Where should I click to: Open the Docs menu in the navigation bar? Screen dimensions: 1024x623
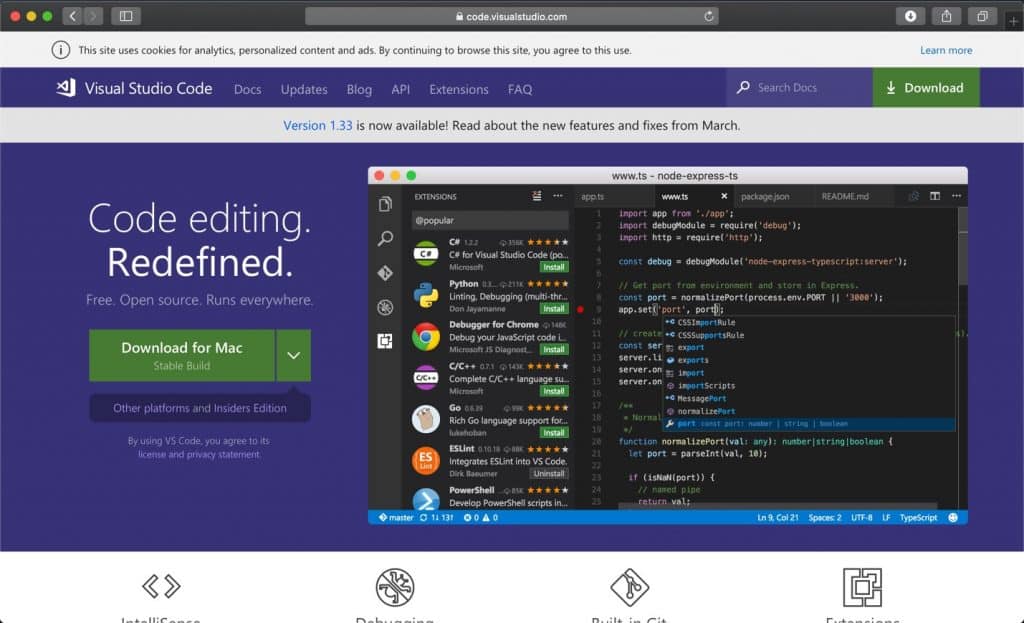tap(247, 89)
